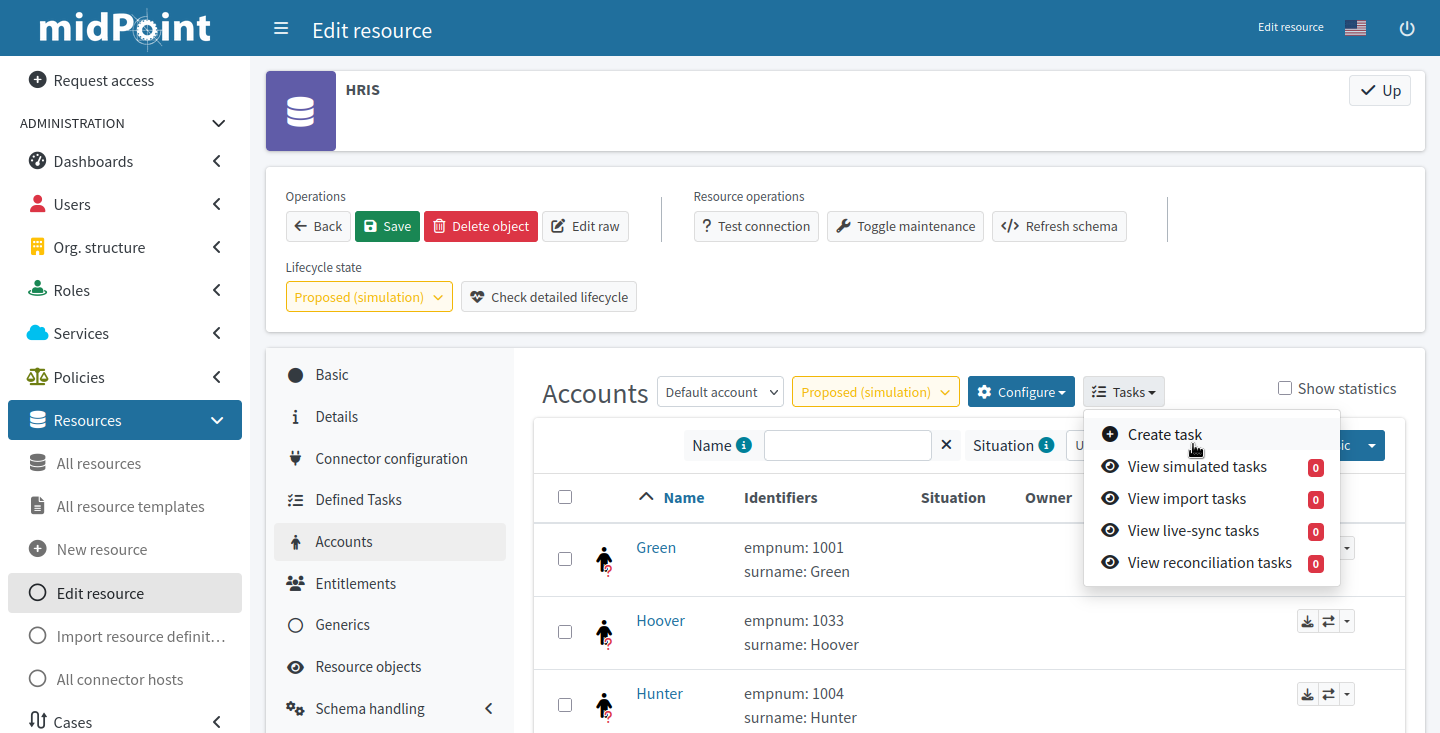
Task: Tick the select-all checkbox in the accounts header
Action: [x=565, y=496]
